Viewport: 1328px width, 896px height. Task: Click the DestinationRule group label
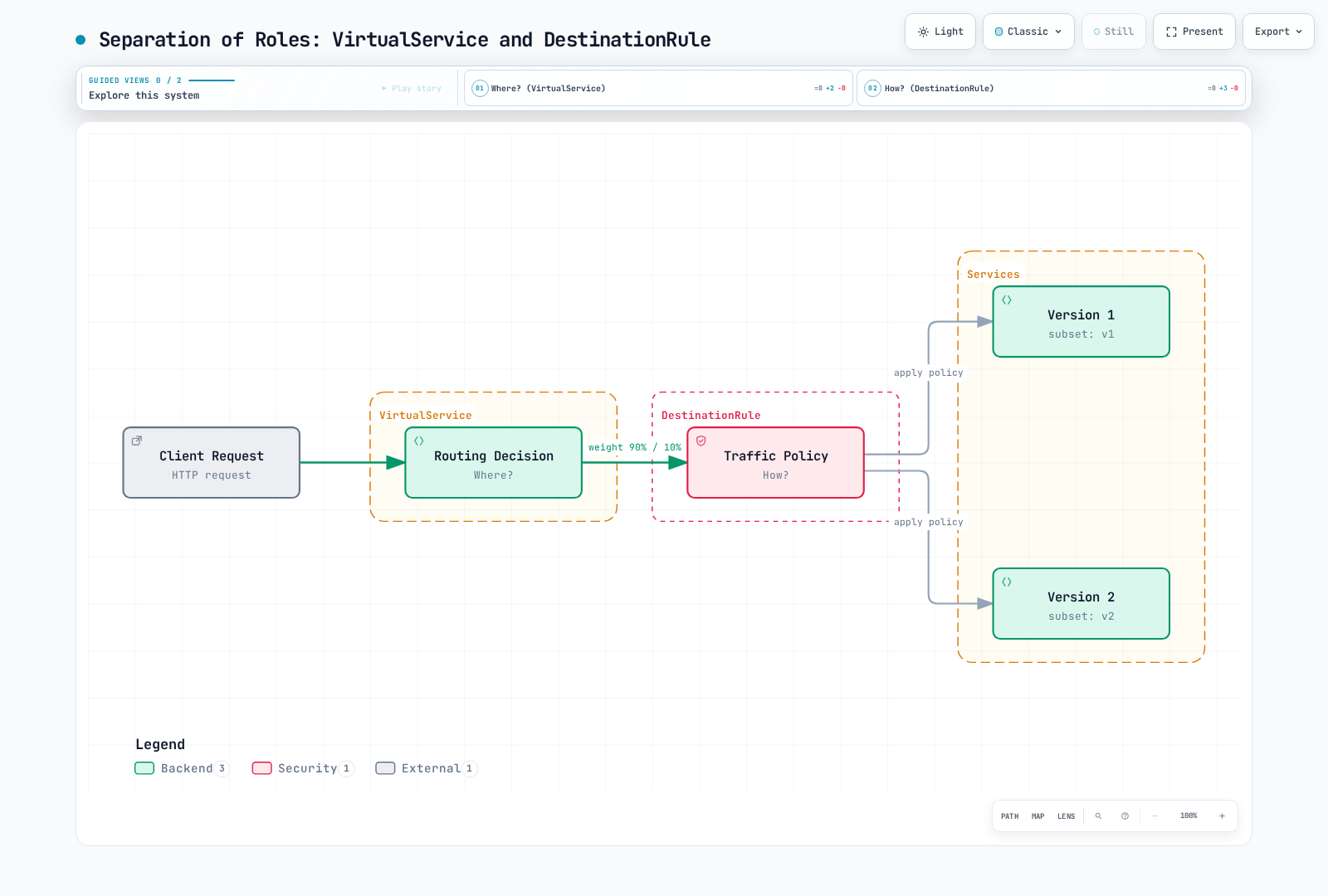pos(711,416)
